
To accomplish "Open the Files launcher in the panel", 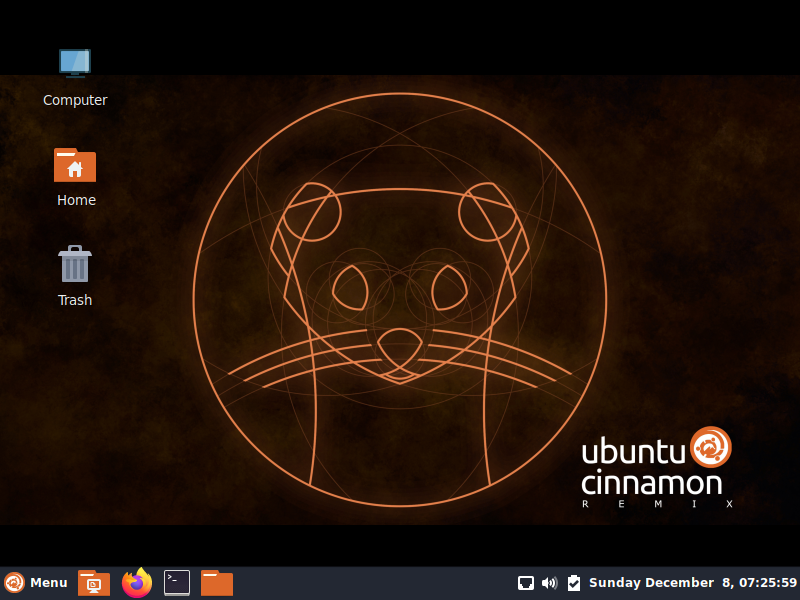I will (x=217, y=583).
